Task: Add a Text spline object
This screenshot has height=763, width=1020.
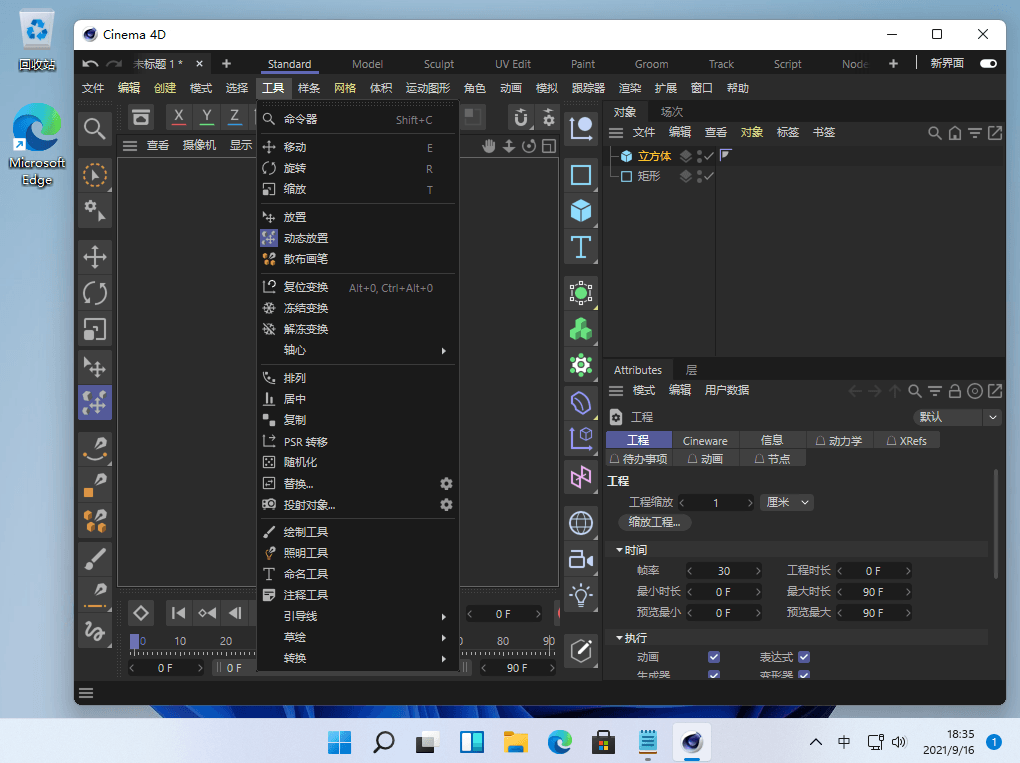Action: tap(581, 247)
